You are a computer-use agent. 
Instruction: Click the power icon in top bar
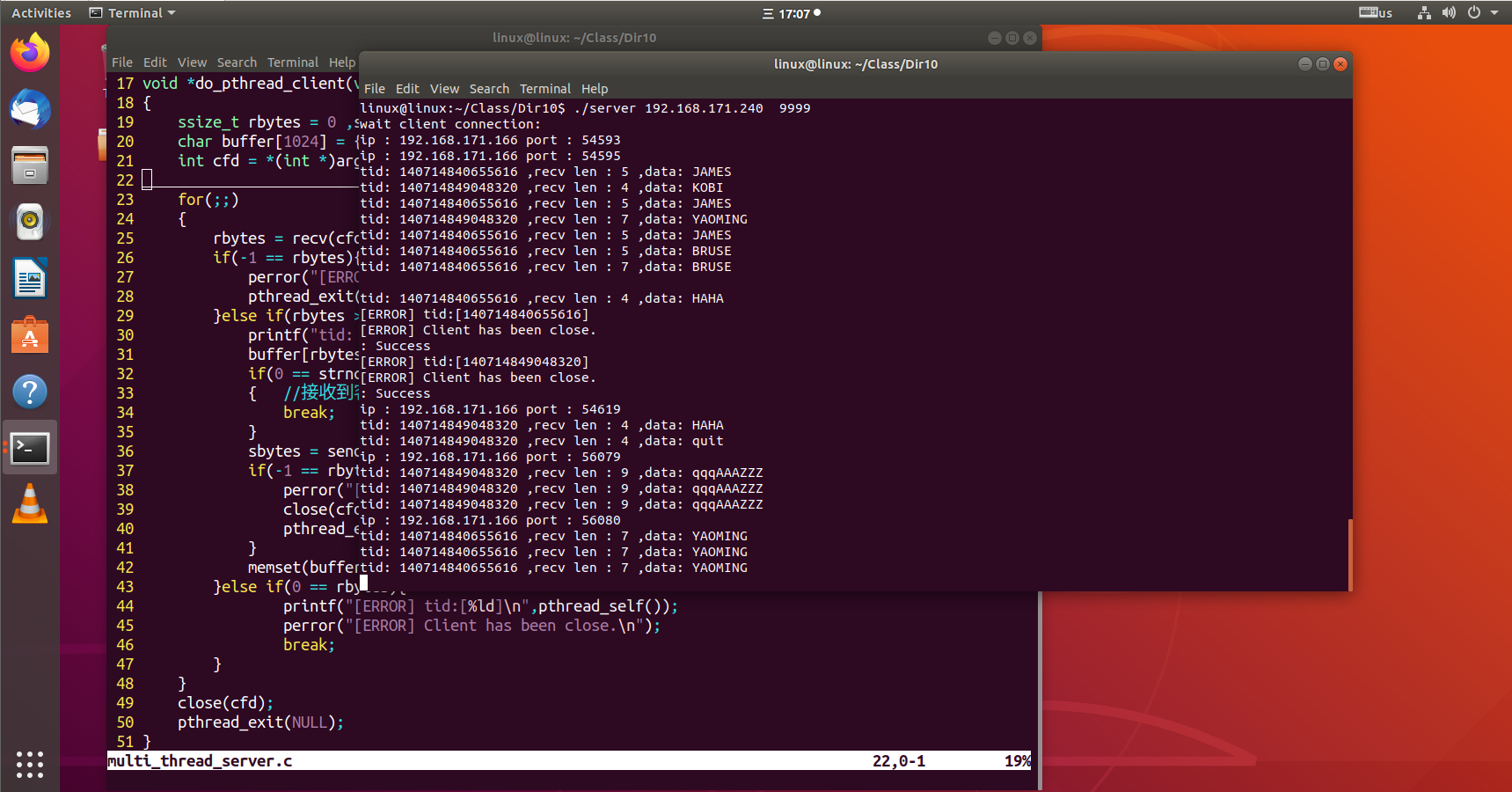(x=1474, y=13)
